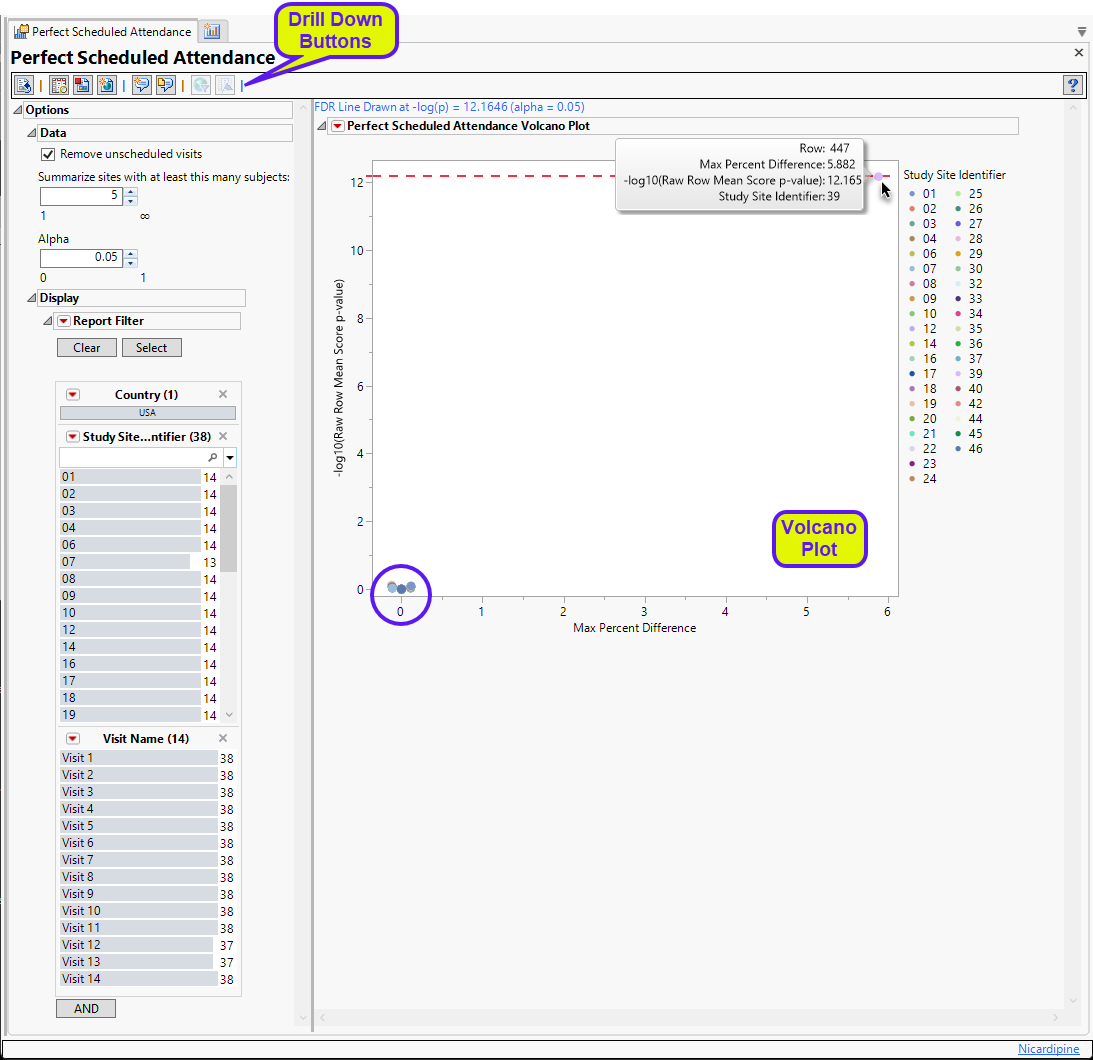Click the red square table toolbar icon
This screenshot has height=1060, width=1093.
83,86
